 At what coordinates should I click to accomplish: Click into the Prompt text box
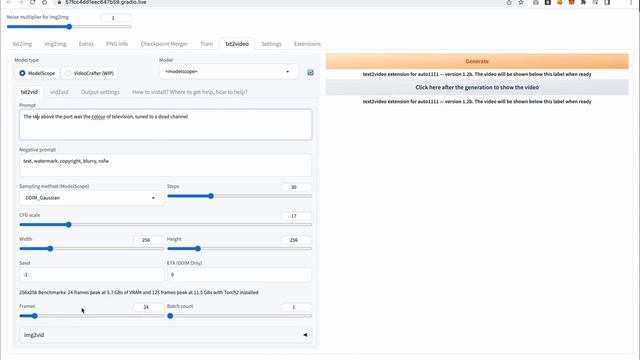(x=165, y=124)
